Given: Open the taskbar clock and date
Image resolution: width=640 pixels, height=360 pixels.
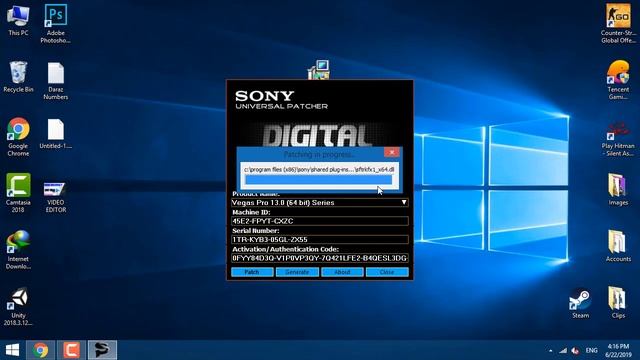Looking at the screenshot, I should pos(618,350).
